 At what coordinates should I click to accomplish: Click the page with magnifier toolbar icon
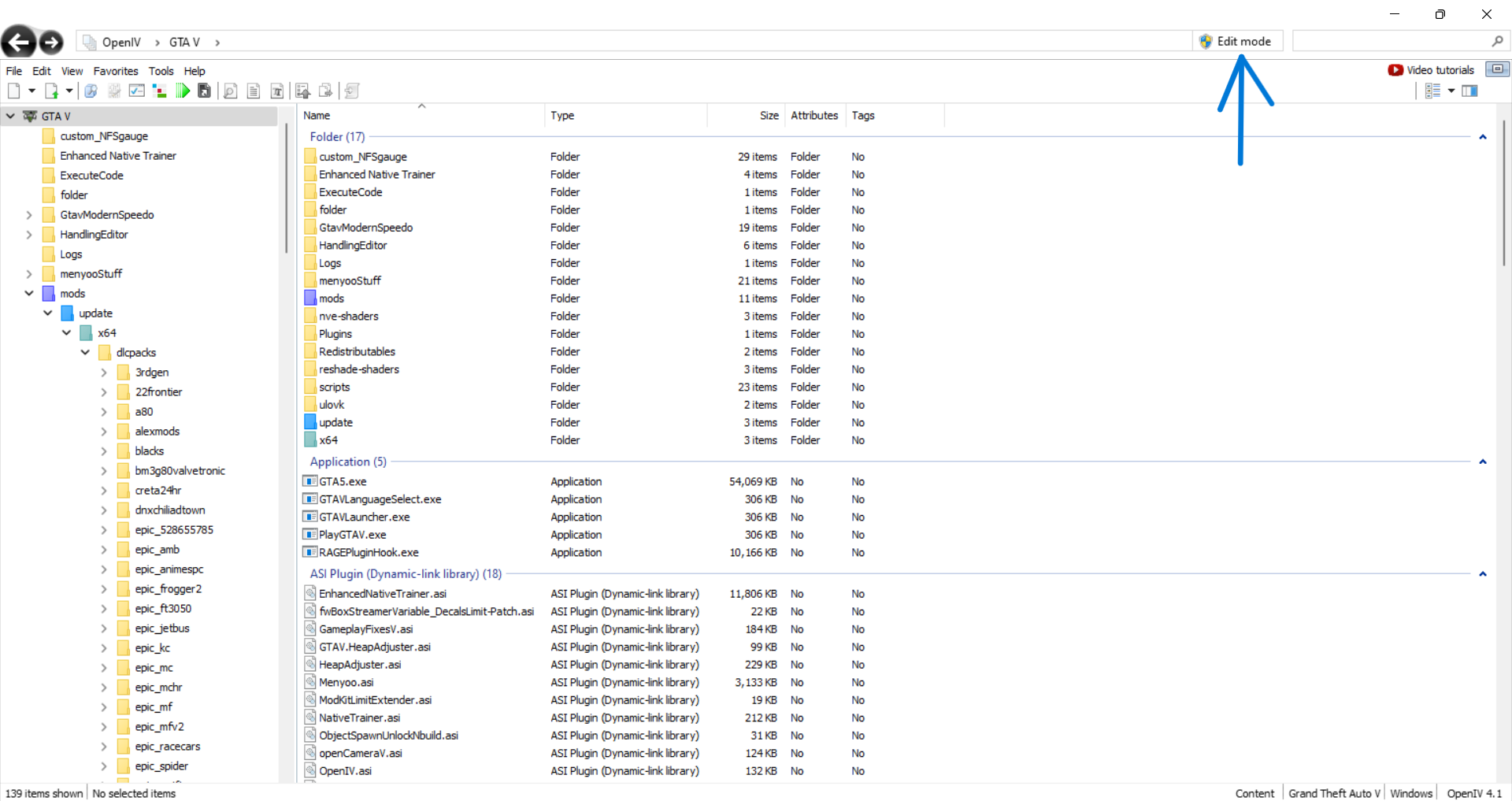pyautogui.click(x=231, y=91)
